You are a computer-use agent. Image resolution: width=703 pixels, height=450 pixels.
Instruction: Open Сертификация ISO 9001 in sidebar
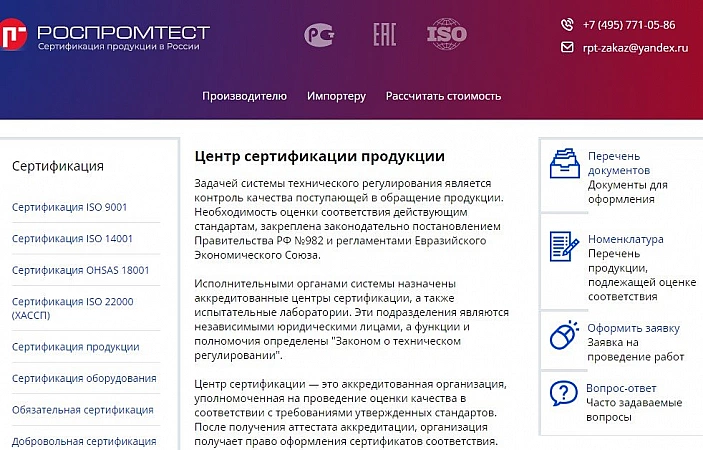70,207
